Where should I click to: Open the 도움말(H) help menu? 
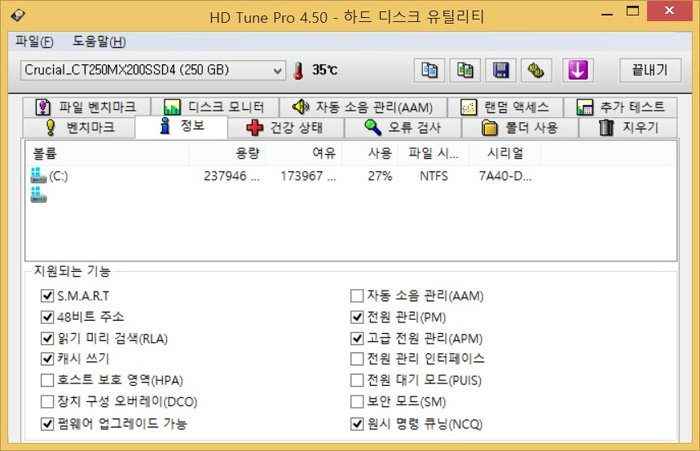(x=99, y=42)
